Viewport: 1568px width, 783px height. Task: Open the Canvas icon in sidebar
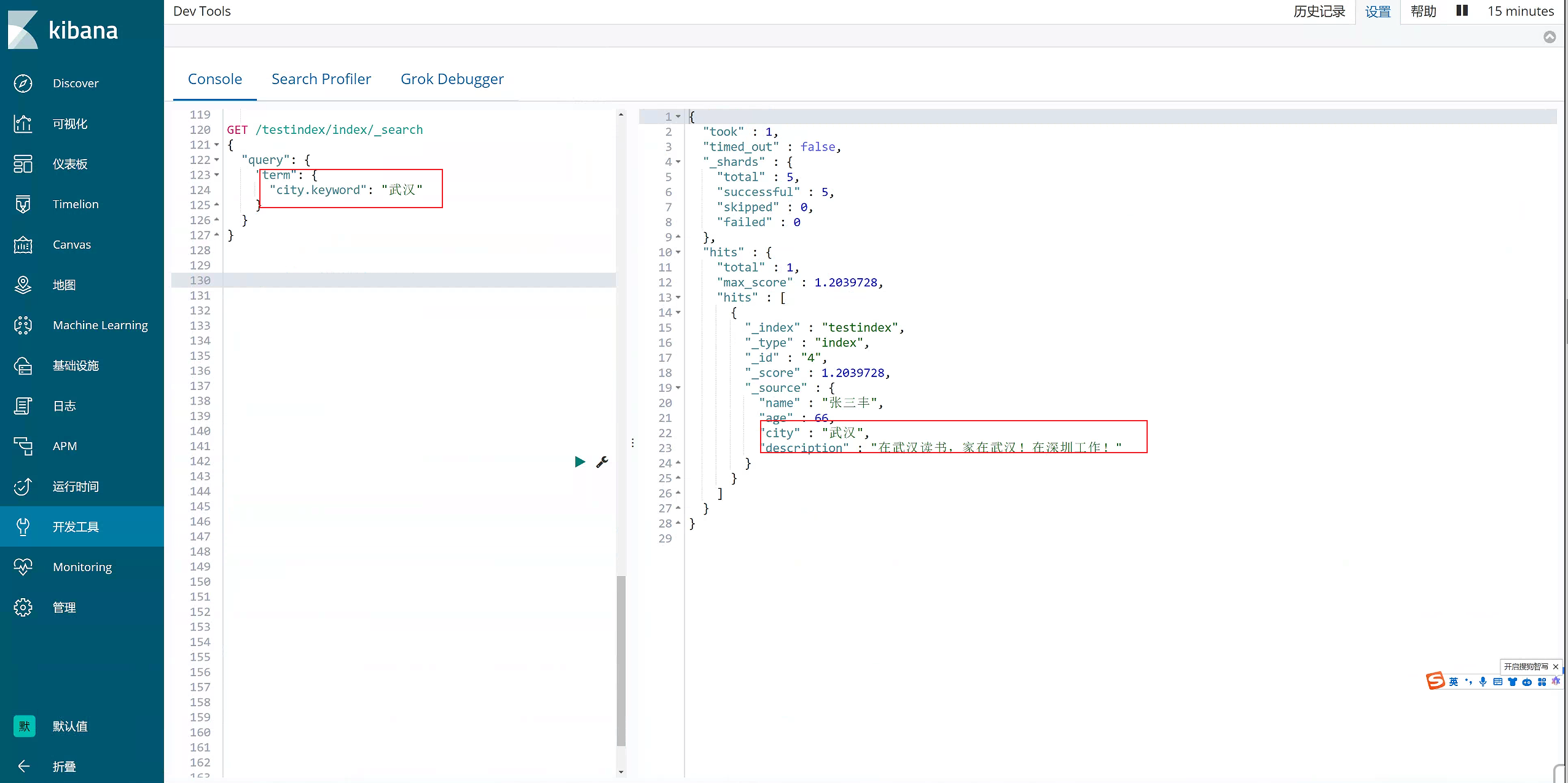coord(23,244)
